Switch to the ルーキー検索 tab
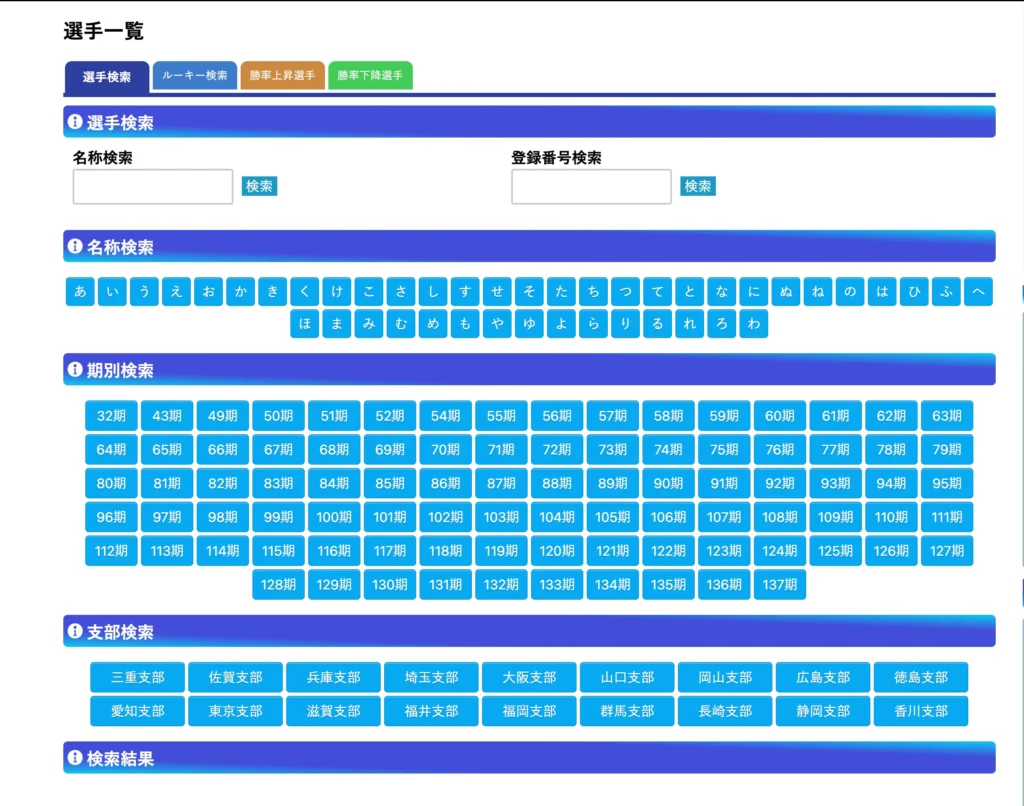This screenshot has width=1024, height=806. pyautogui.click(x=195, y=76)
